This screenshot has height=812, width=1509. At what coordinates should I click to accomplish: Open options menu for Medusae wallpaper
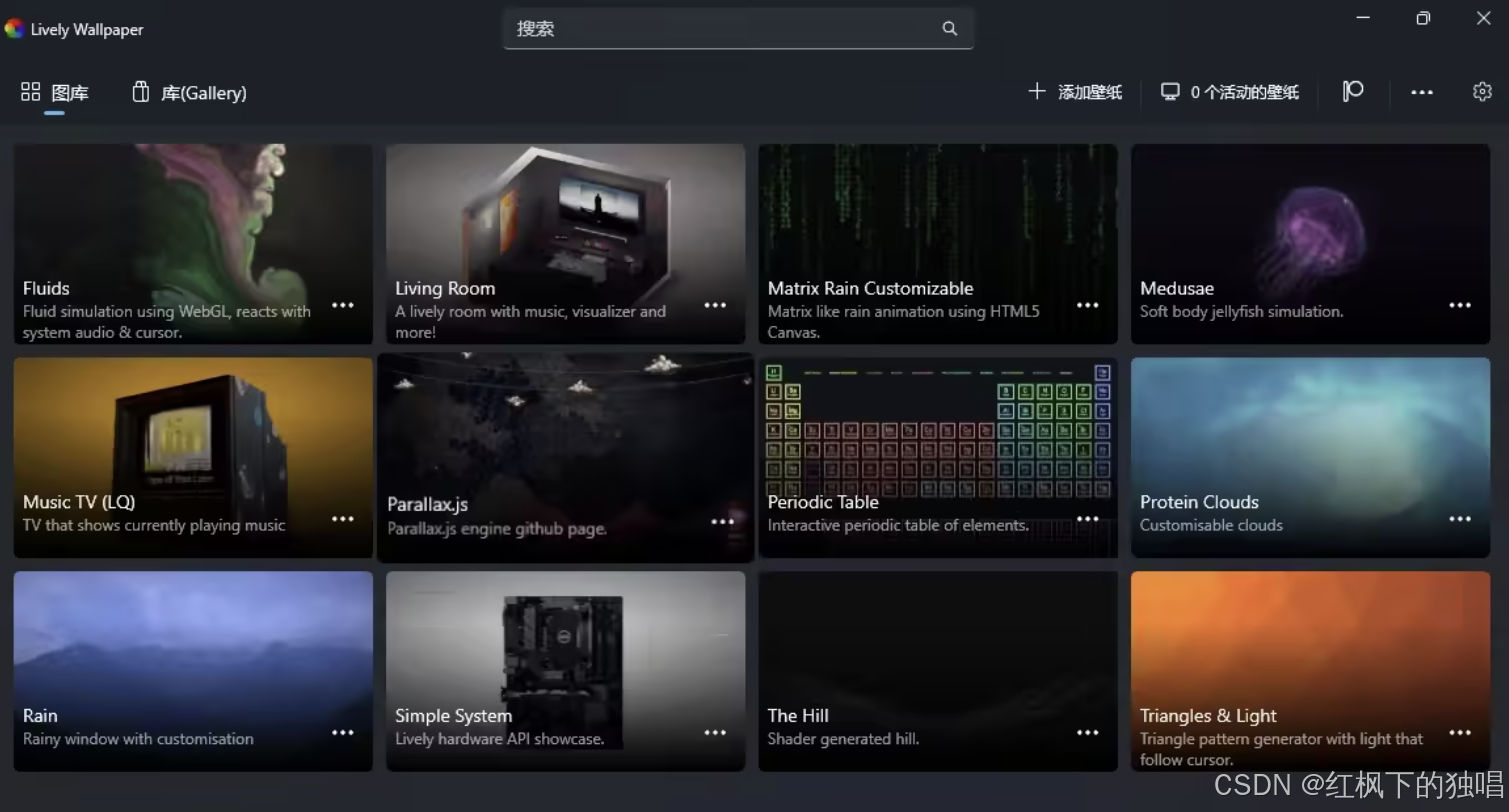(1460, 305)
